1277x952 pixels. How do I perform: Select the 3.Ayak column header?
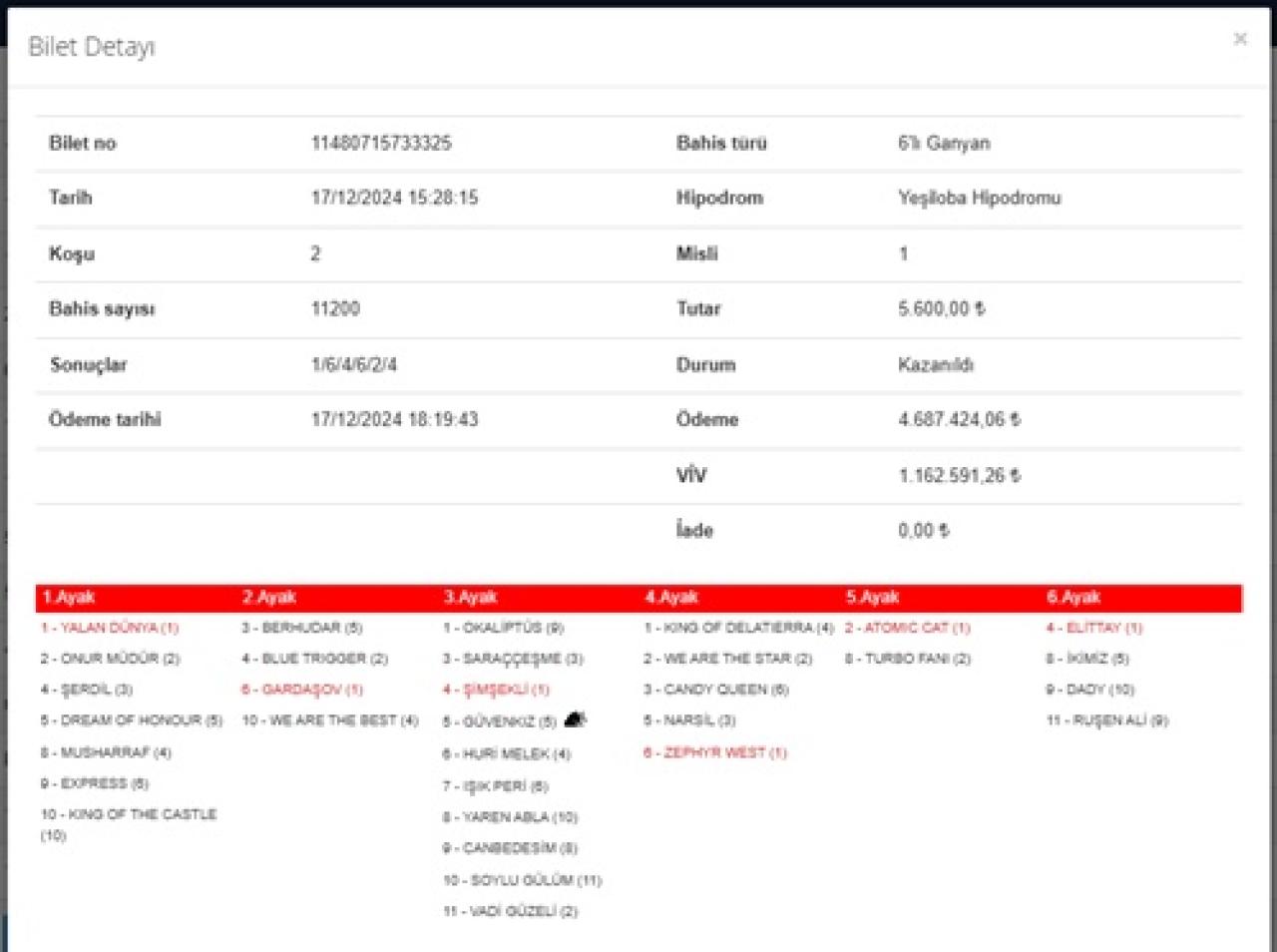pos(470,597)
